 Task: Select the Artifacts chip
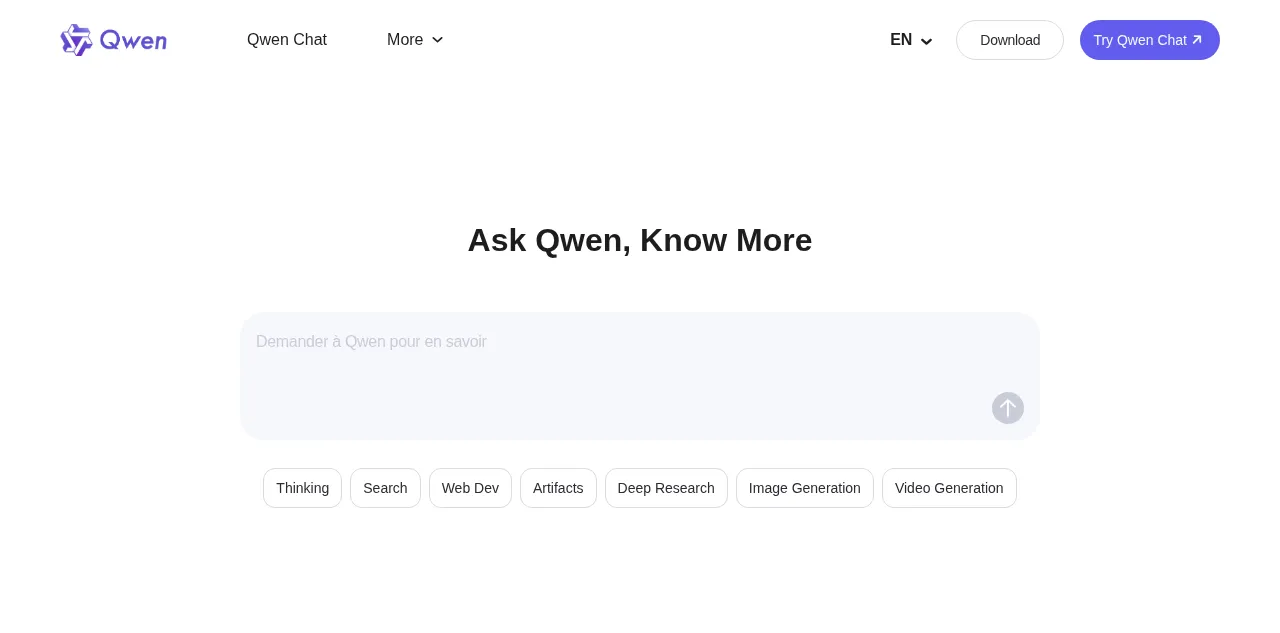point(558,488)
